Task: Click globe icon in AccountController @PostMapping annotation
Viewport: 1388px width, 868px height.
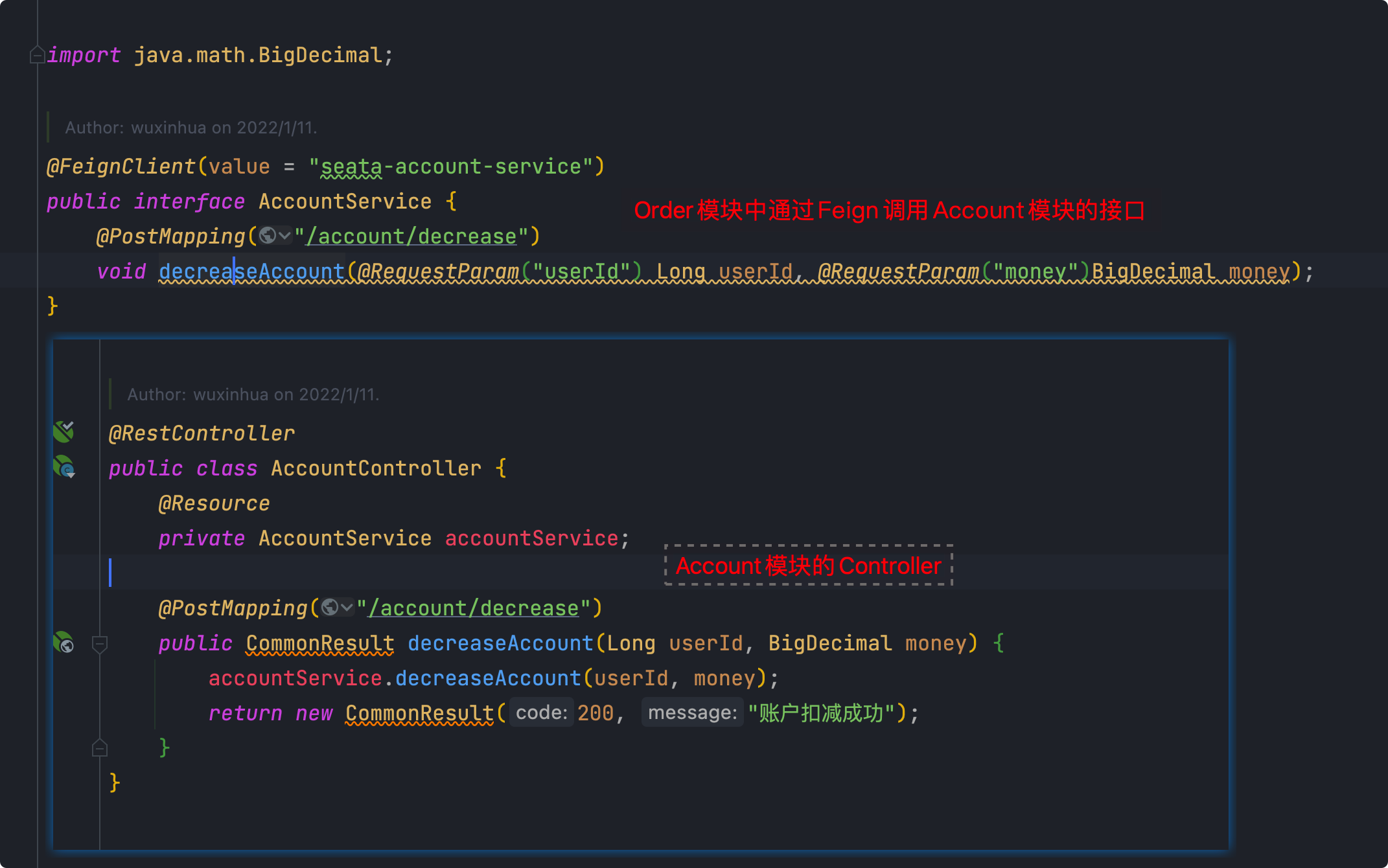Action: (x=330, y=608)
